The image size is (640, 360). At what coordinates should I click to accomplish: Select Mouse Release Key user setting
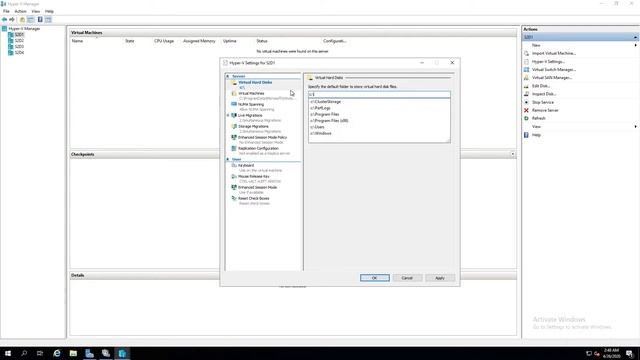point(253,176)
